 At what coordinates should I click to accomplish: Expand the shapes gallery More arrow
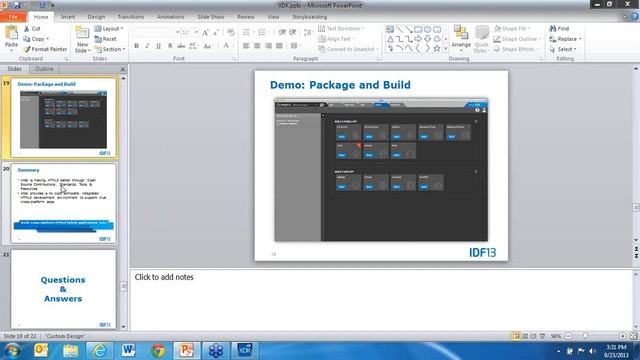(446, 49)
